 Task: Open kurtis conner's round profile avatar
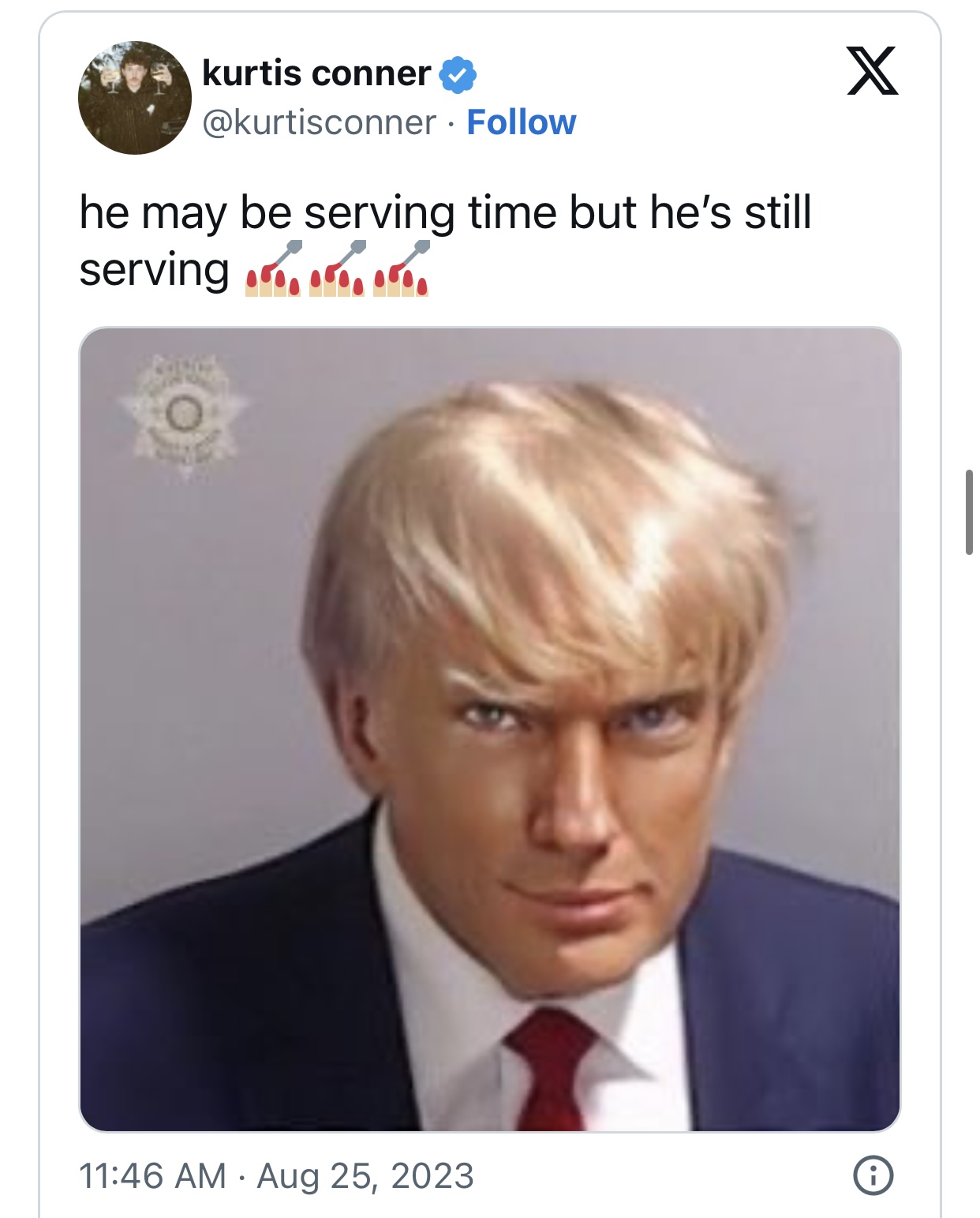[x=135, y=97]
